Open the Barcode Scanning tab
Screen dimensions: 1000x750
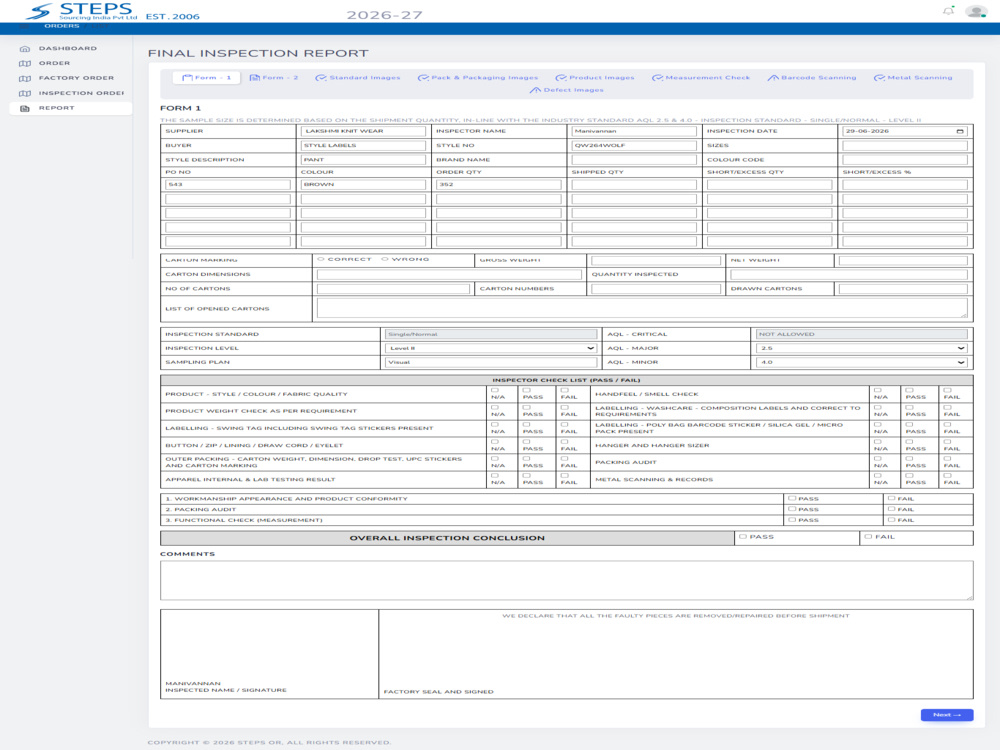pyautogui.click(x=812, y=78)
